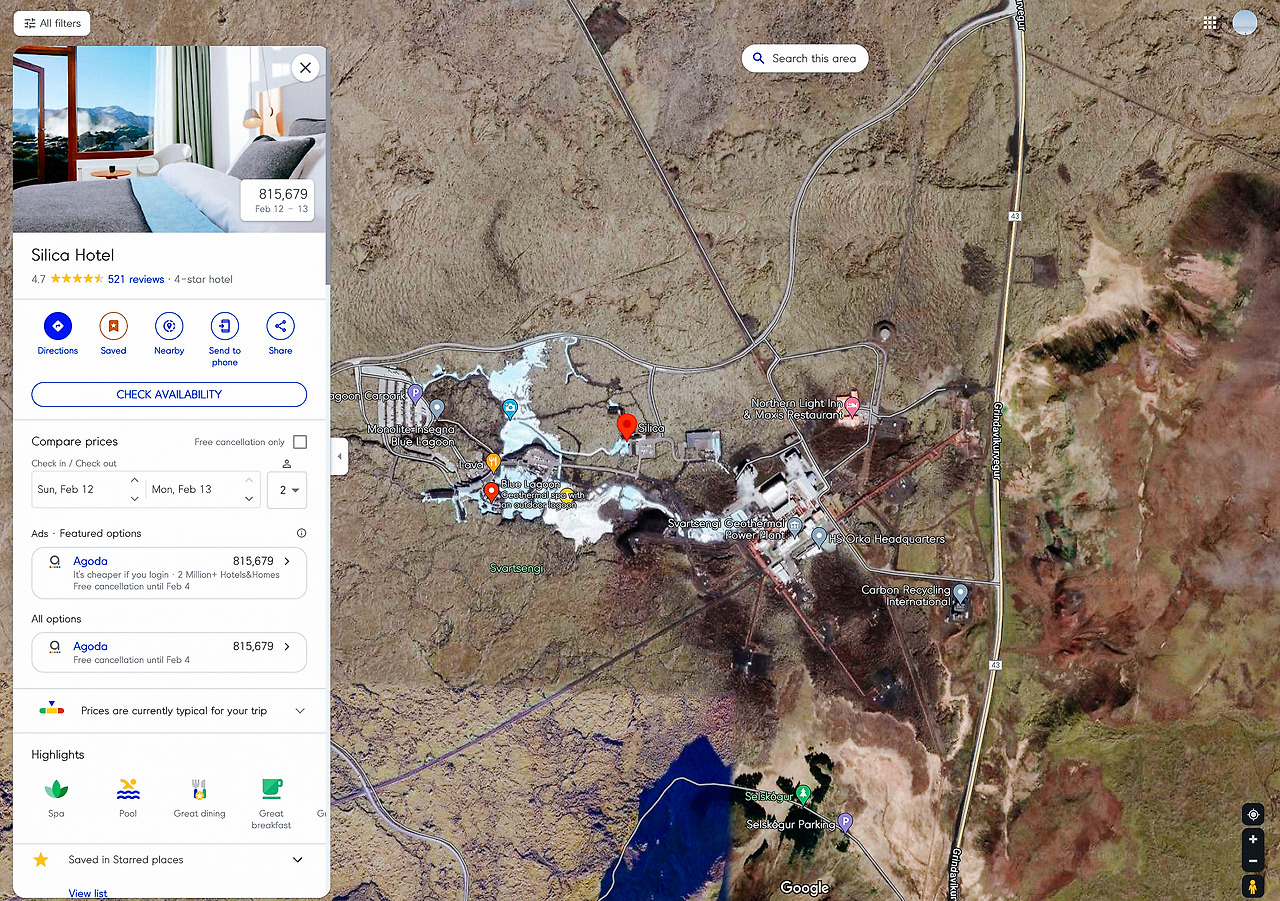Click the Highlights heading
The image size is (1280, 901).
(x=58, y=755)
